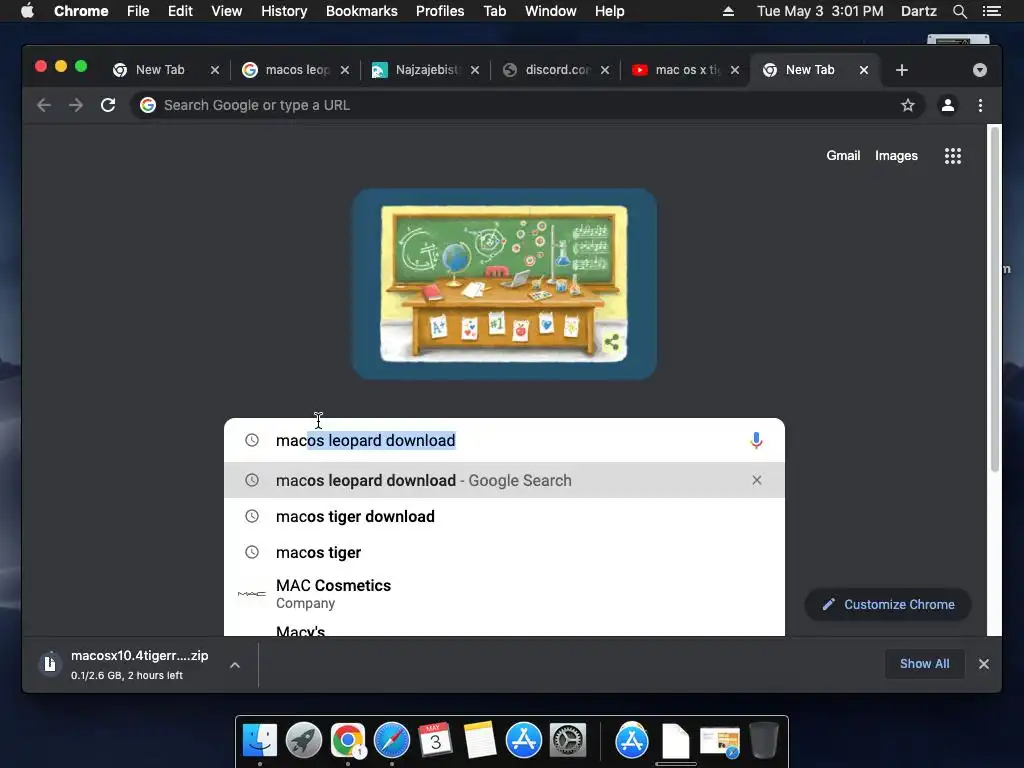
Task: Switch to the first New Tab
Action: pyautogui.click(x=160, y=70)
